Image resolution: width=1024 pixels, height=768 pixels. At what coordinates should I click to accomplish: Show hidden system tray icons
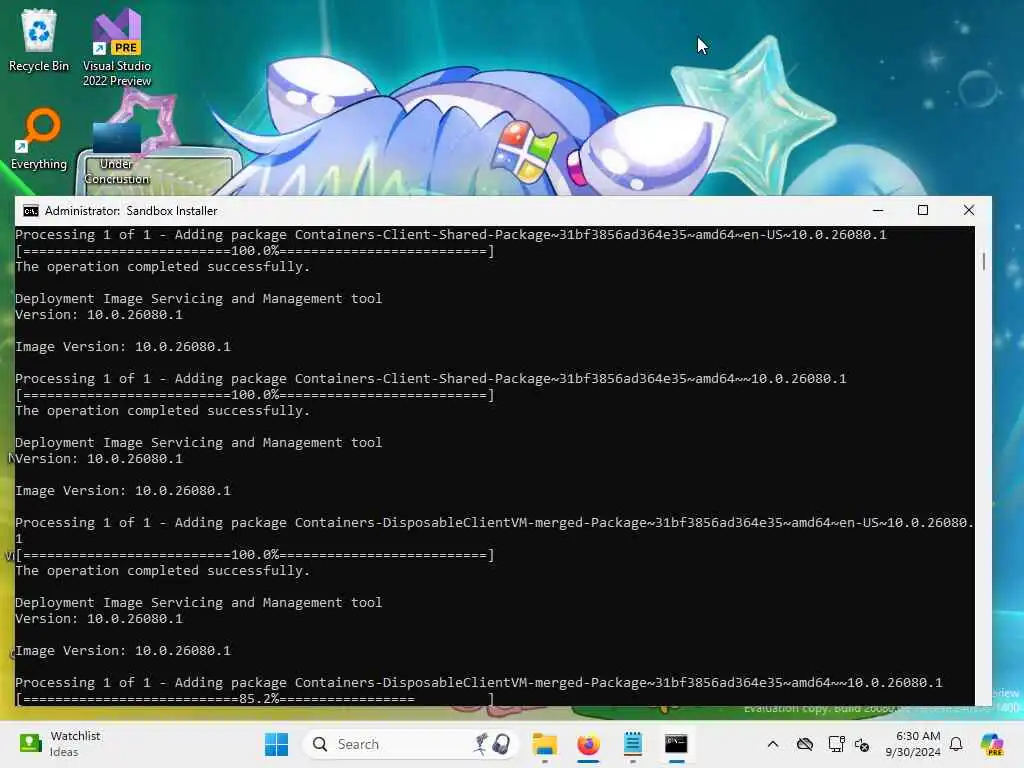[x=773, y=744]
